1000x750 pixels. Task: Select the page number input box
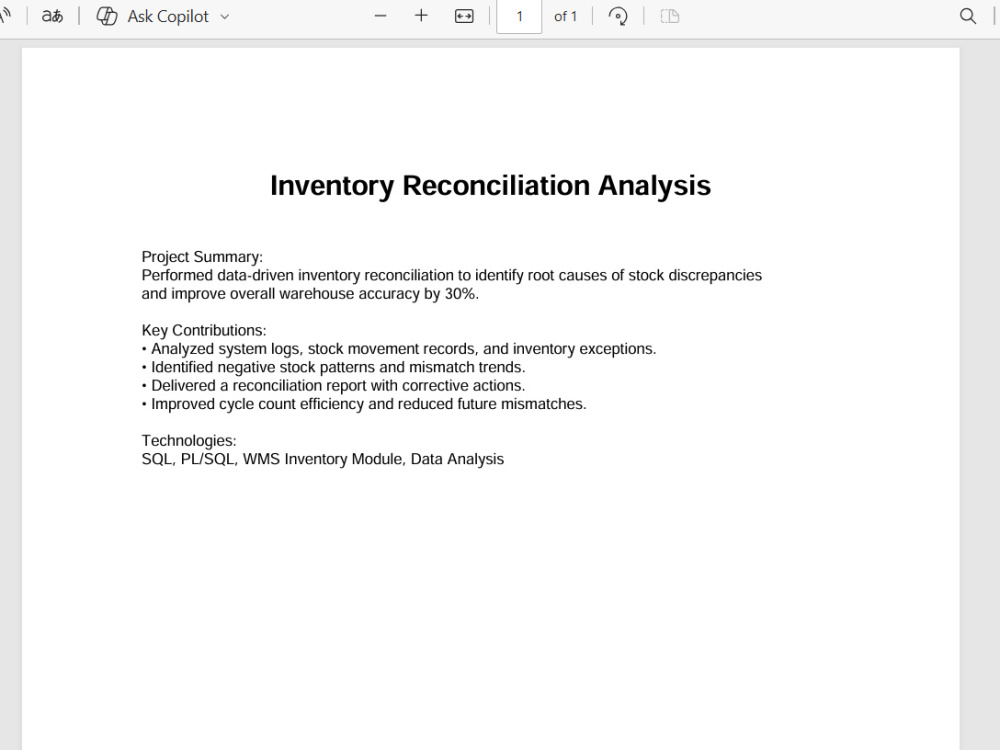(518, 16)
